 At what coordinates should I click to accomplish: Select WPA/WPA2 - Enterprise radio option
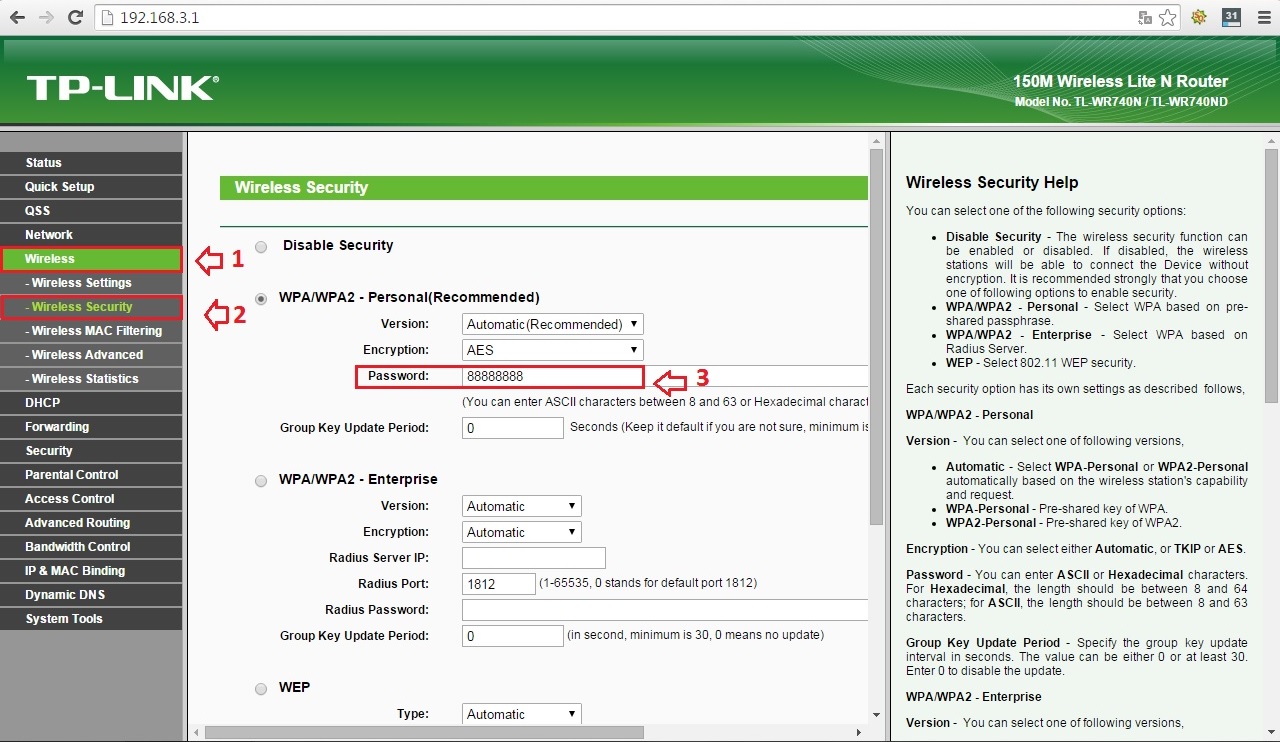click(261, 481)
